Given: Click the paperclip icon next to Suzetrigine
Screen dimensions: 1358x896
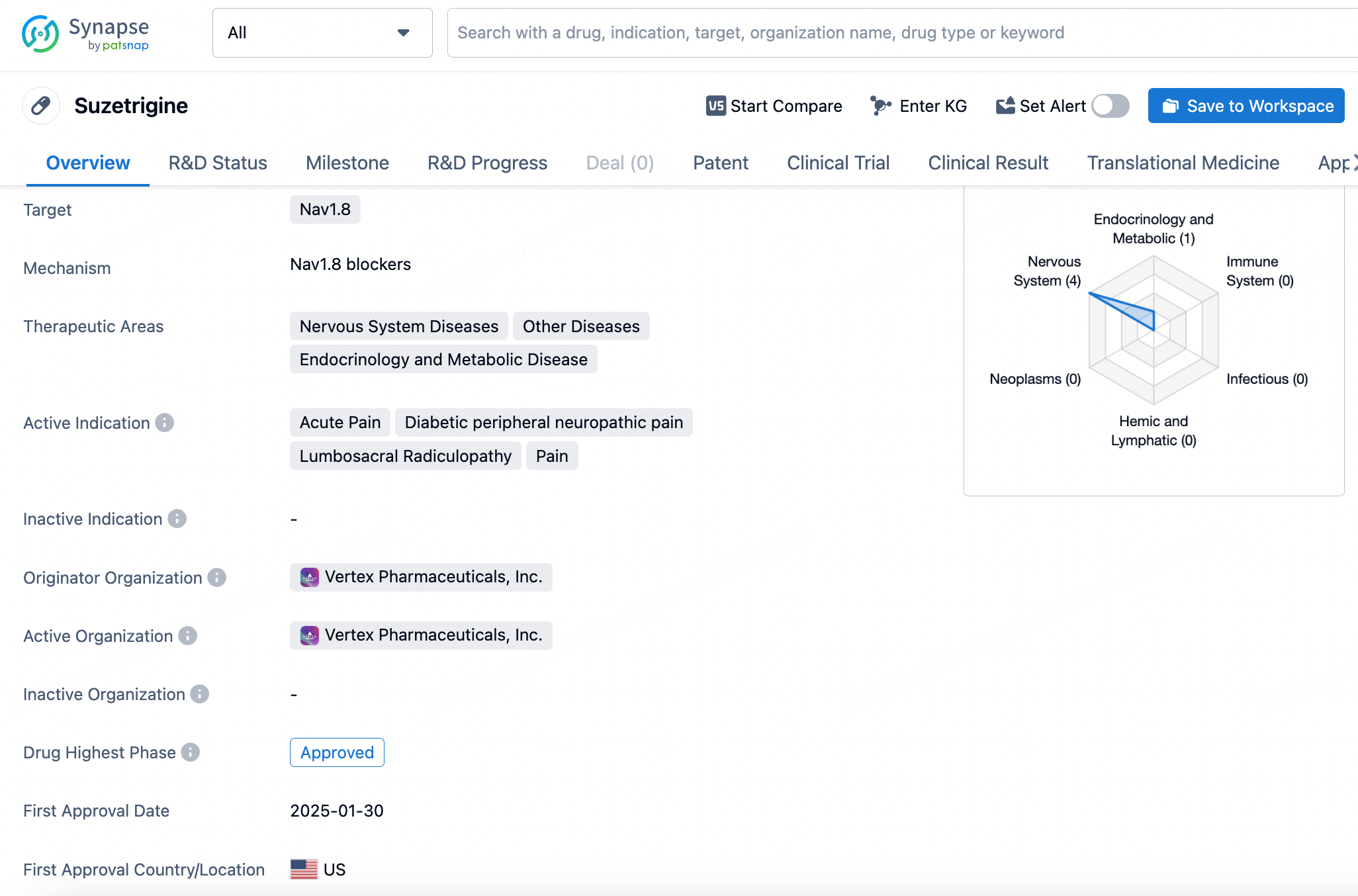Looking at the screenshot, I should click(x=41, y=105).
